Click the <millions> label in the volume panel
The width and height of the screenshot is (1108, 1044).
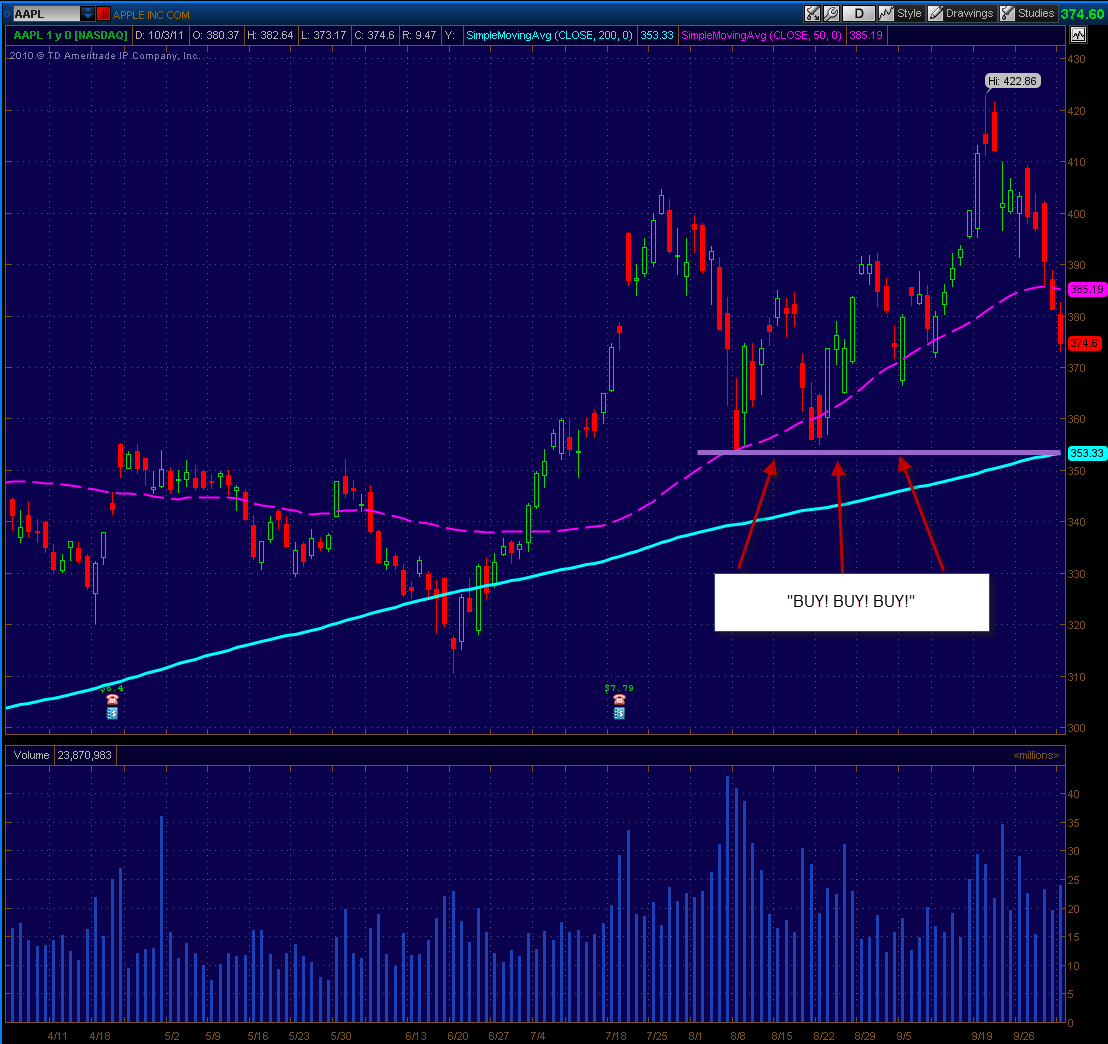click(x=1036, y=756)
